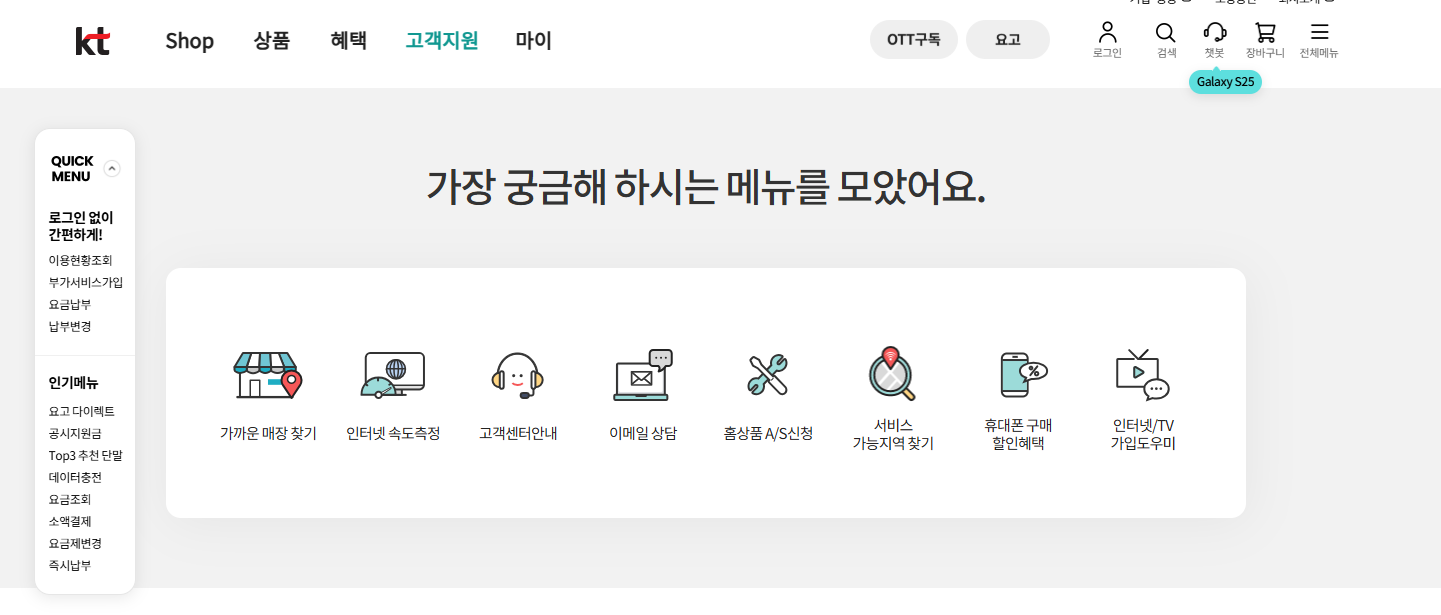Image resolution: width=1441 pixels, height=615 pixels.
Task: Open 공시지원금 in quick menu
Action: coord(75,433)
